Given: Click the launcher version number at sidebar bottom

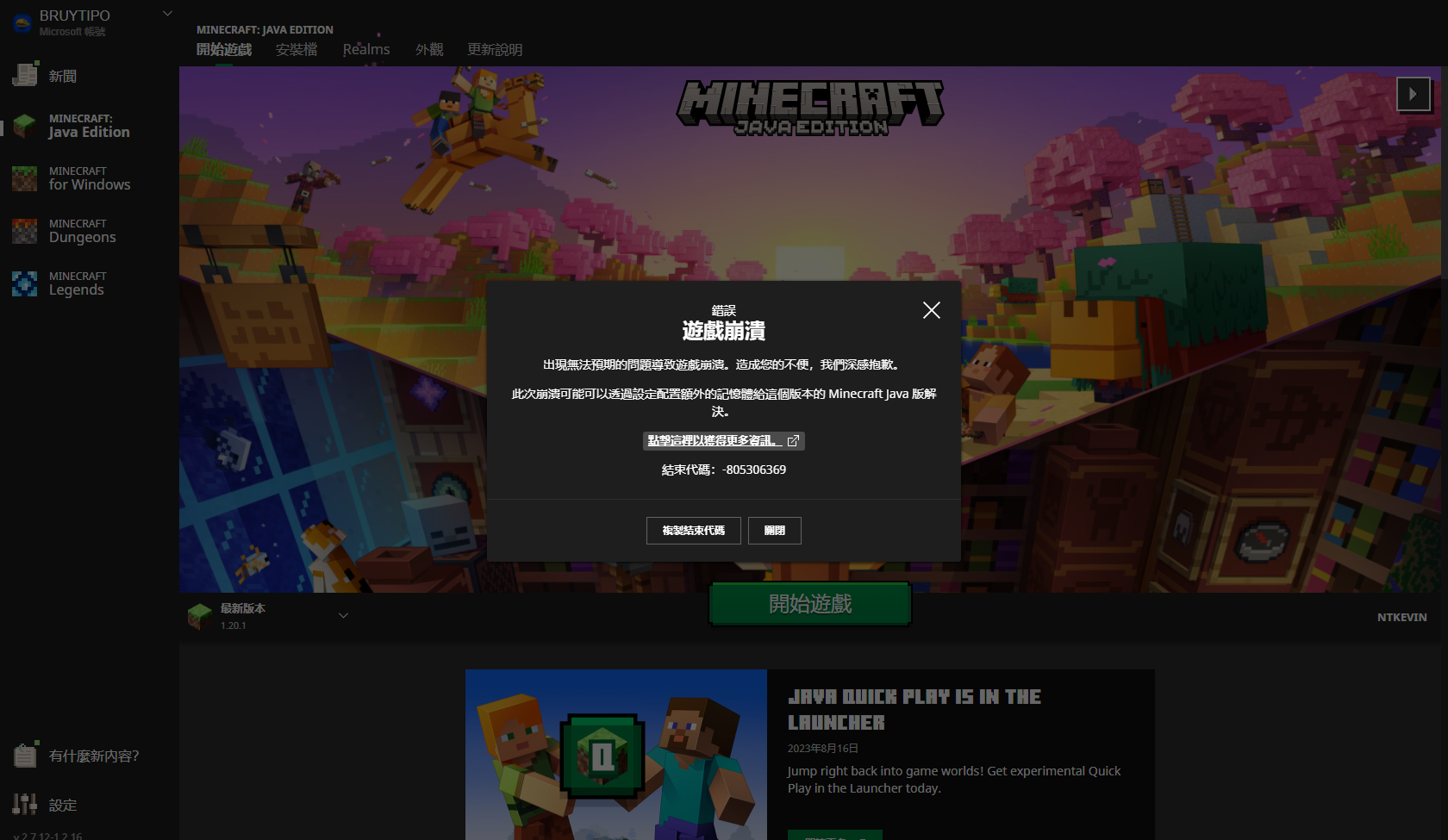Looking at the screenshot, I should (48, 835).
